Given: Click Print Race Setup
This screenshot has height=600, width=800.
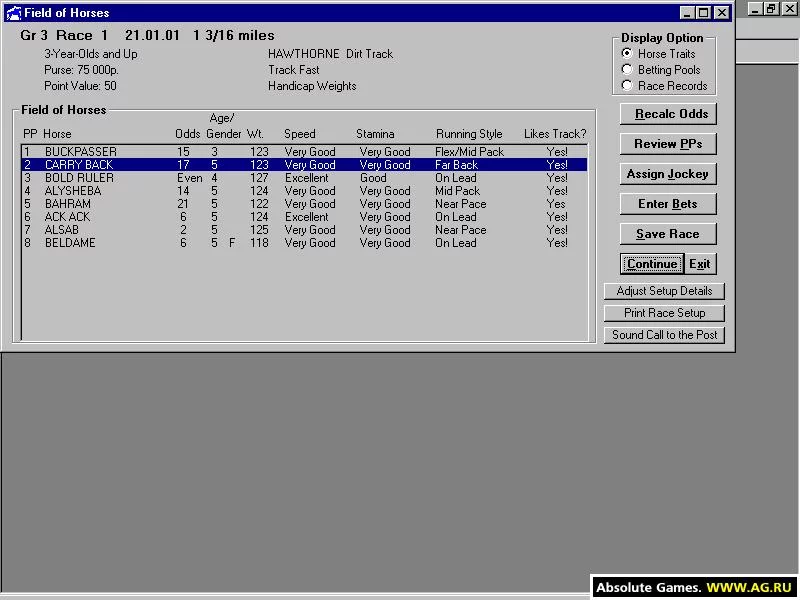Looking at the screenshot, I should (664, 313).
